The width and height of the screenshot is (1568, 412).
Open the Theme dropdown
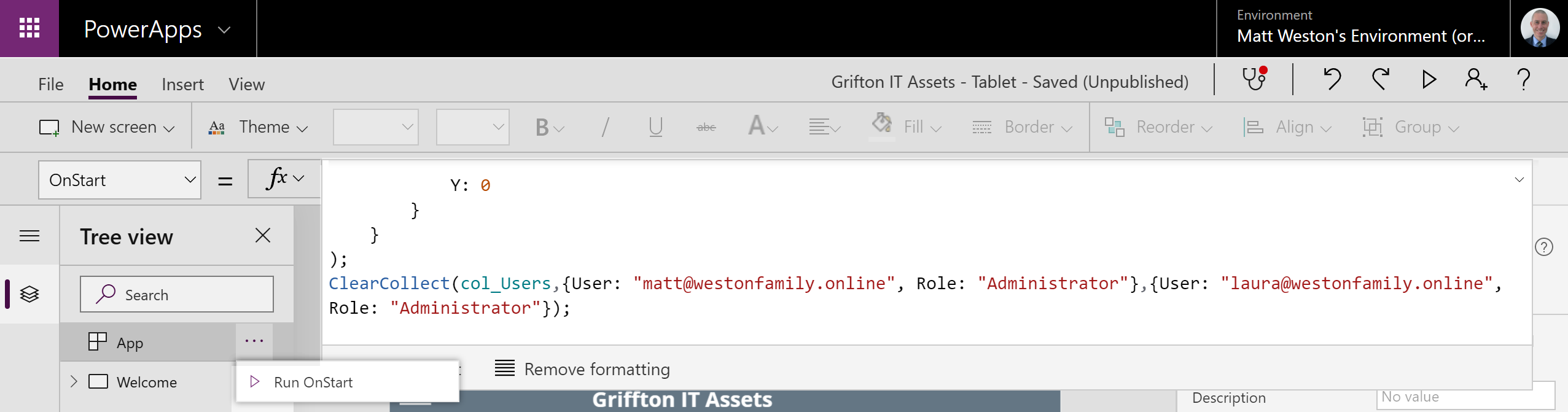point(258,127)
